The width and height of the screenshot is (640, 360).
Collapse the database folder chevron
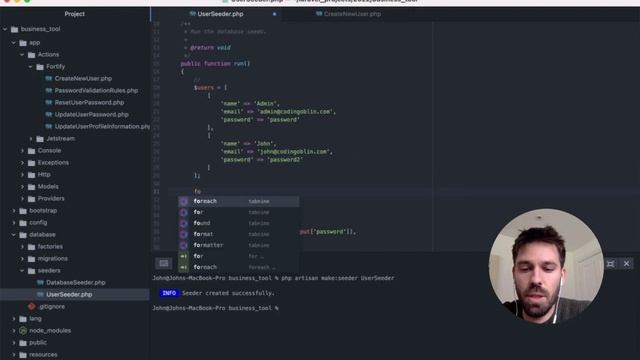pyautogui.click(x=13, y=235)
